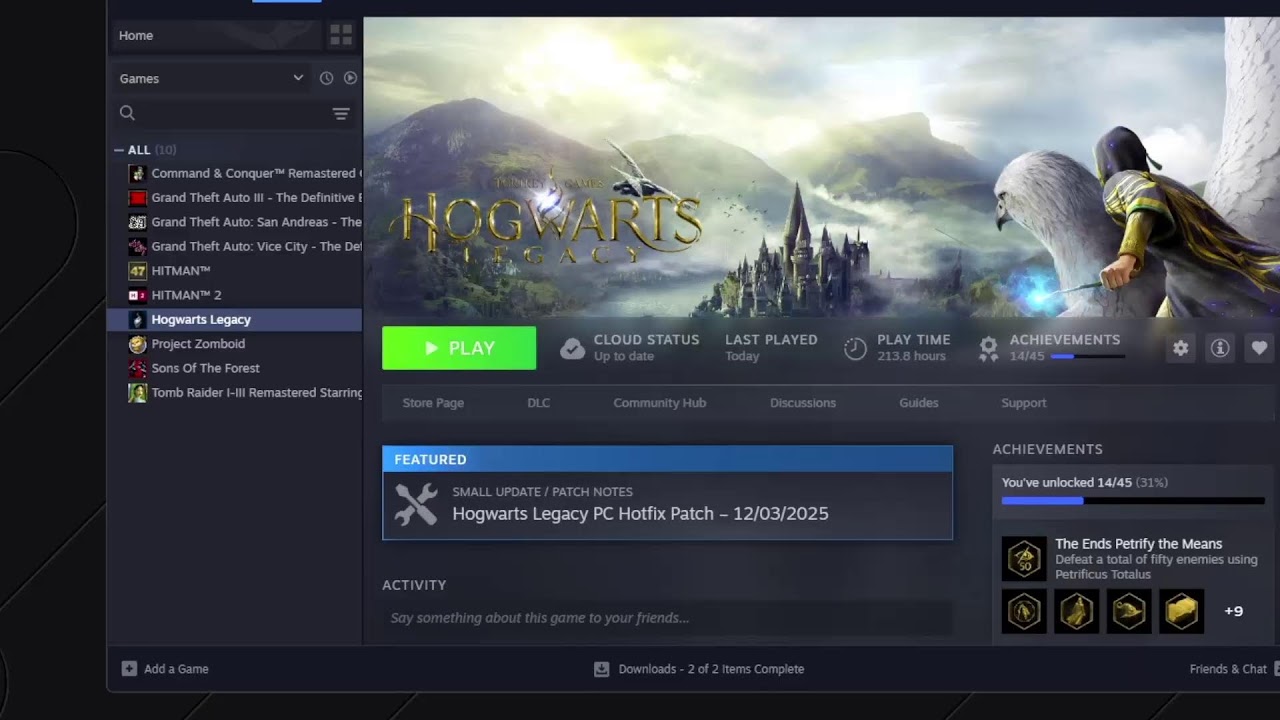Open the Store Page tab

pos(433,403)
